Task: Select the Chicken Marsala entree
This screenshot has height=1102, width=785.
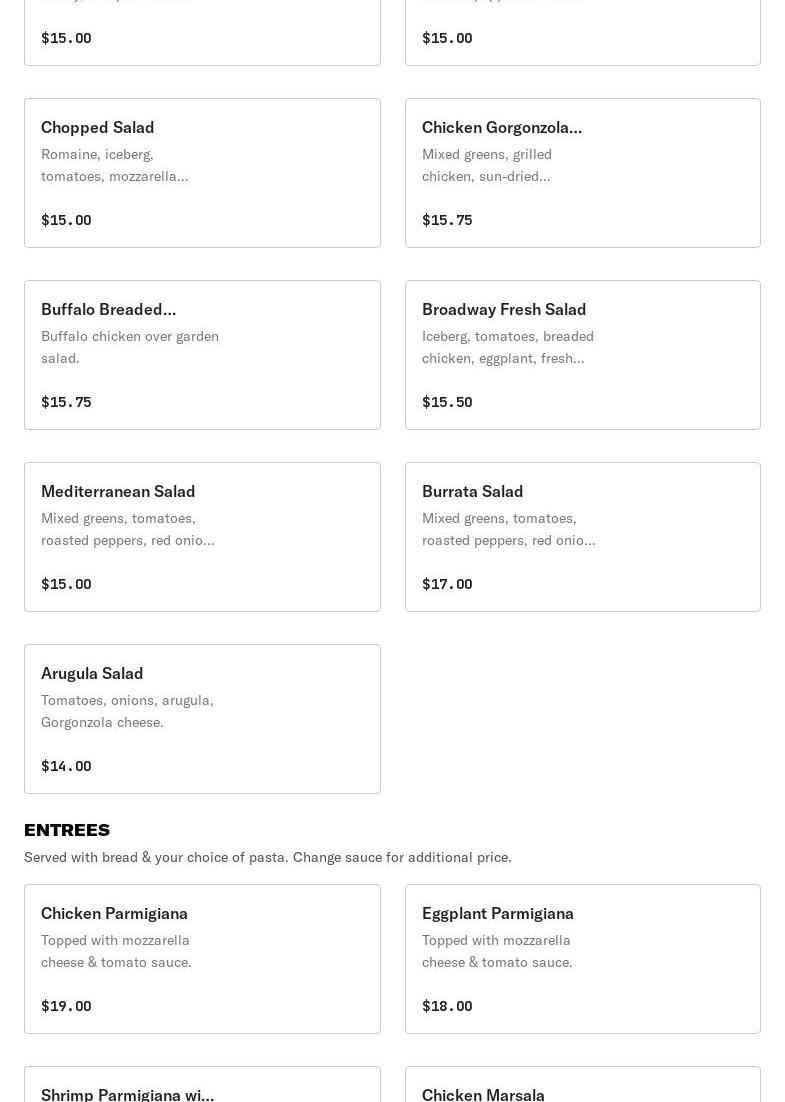Action: coord(483,1094)
